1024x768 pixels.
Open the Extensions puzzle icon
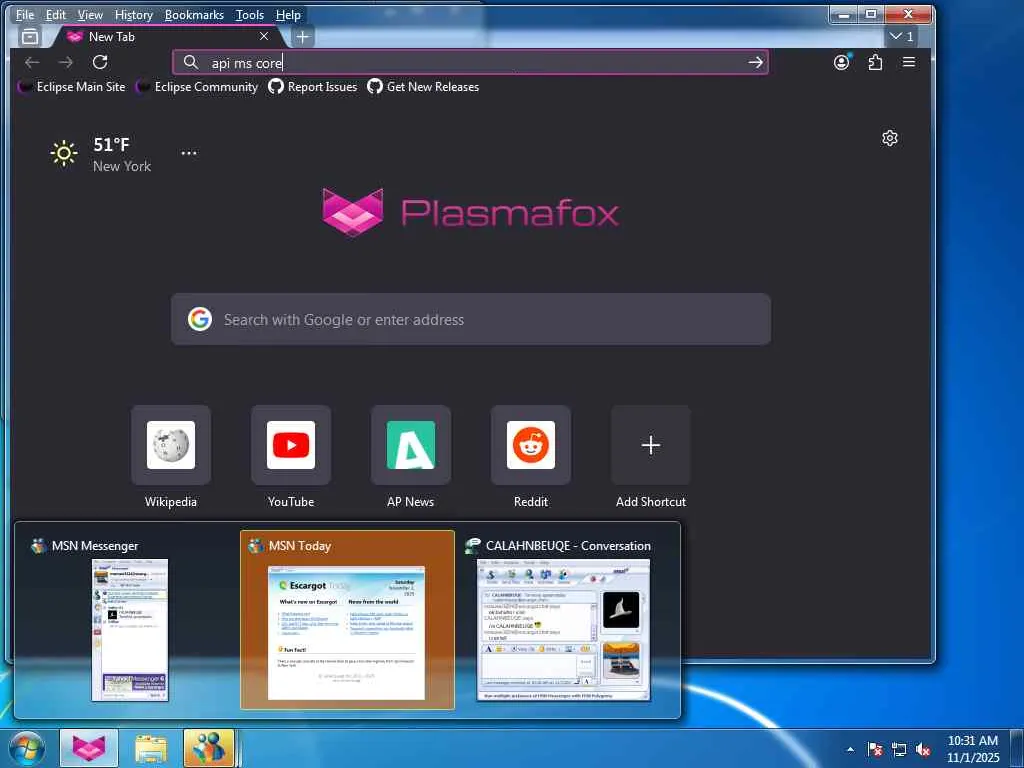tap(875, 62)
